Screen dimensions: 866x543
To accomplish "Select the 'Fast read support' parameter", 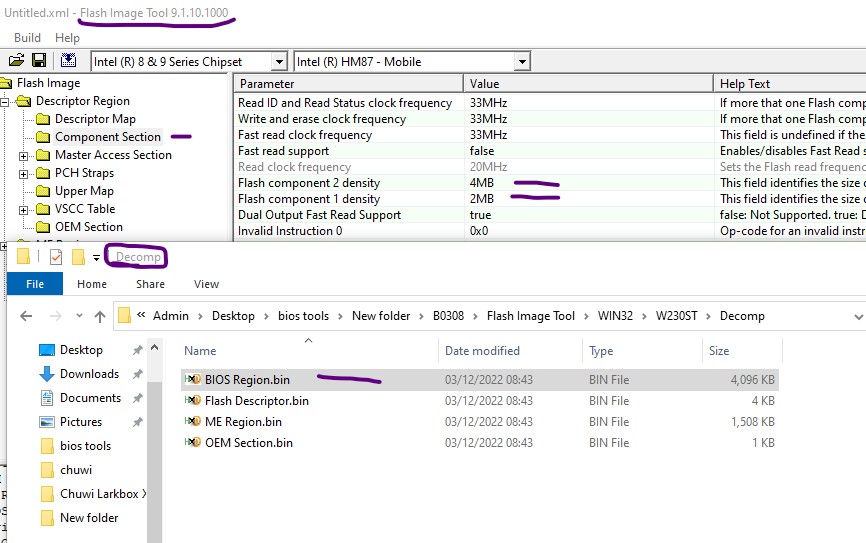I will point(283,151).
